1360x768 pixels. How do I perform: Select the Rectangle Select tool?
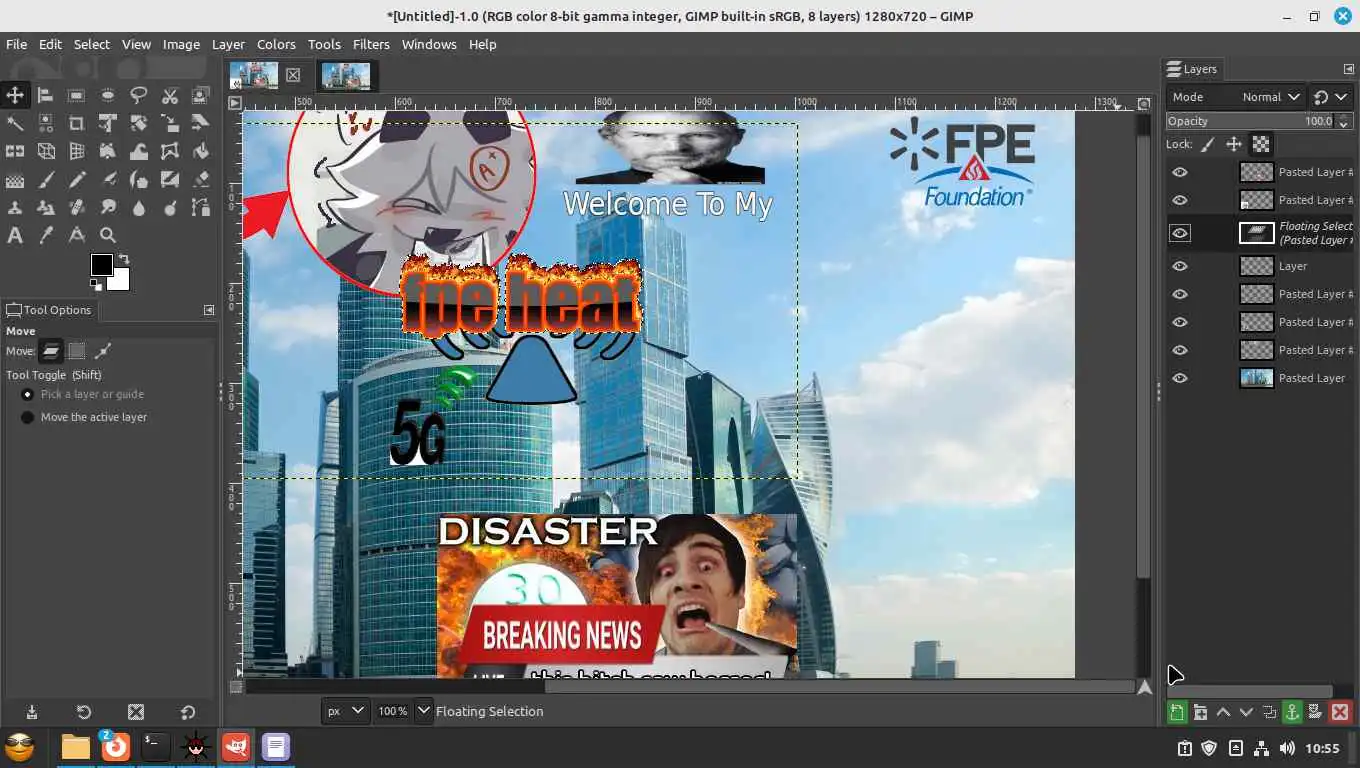tap(76, 95)
